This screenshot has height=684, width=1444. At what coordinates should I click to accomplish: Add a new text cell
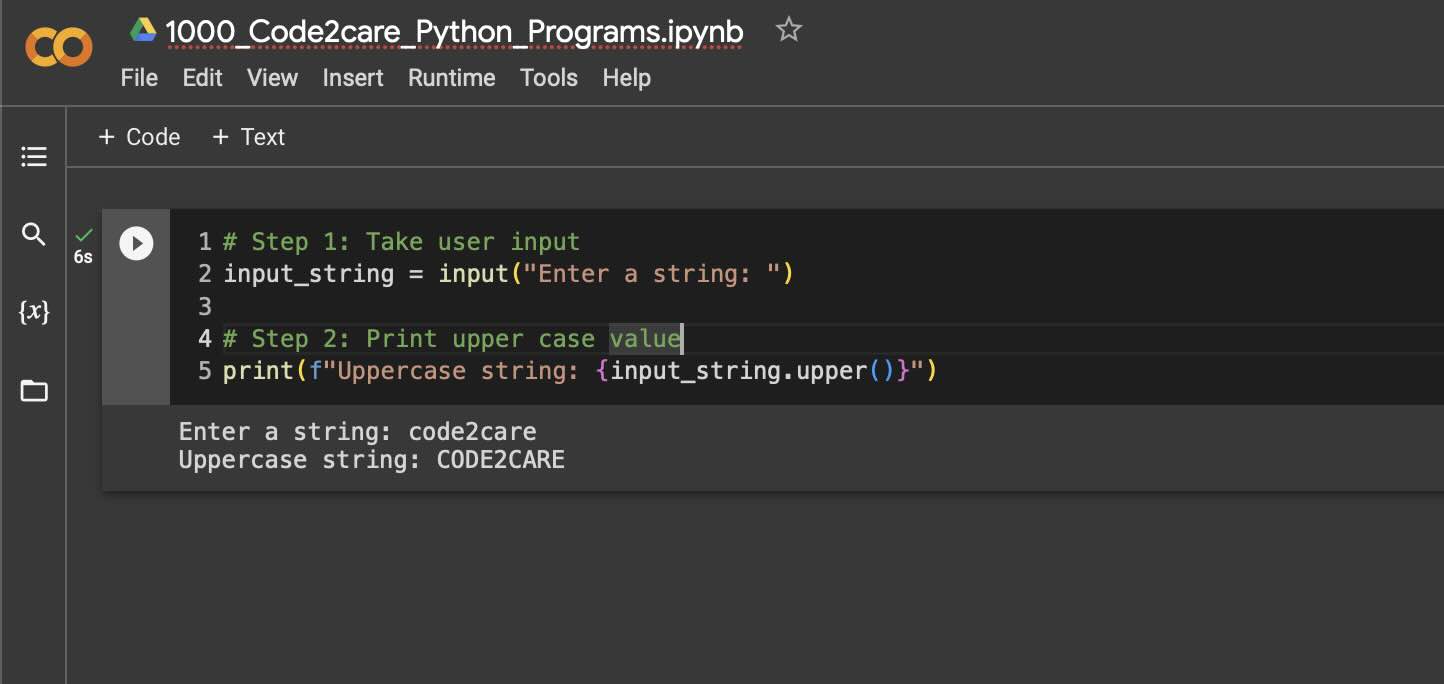[248, 137]
